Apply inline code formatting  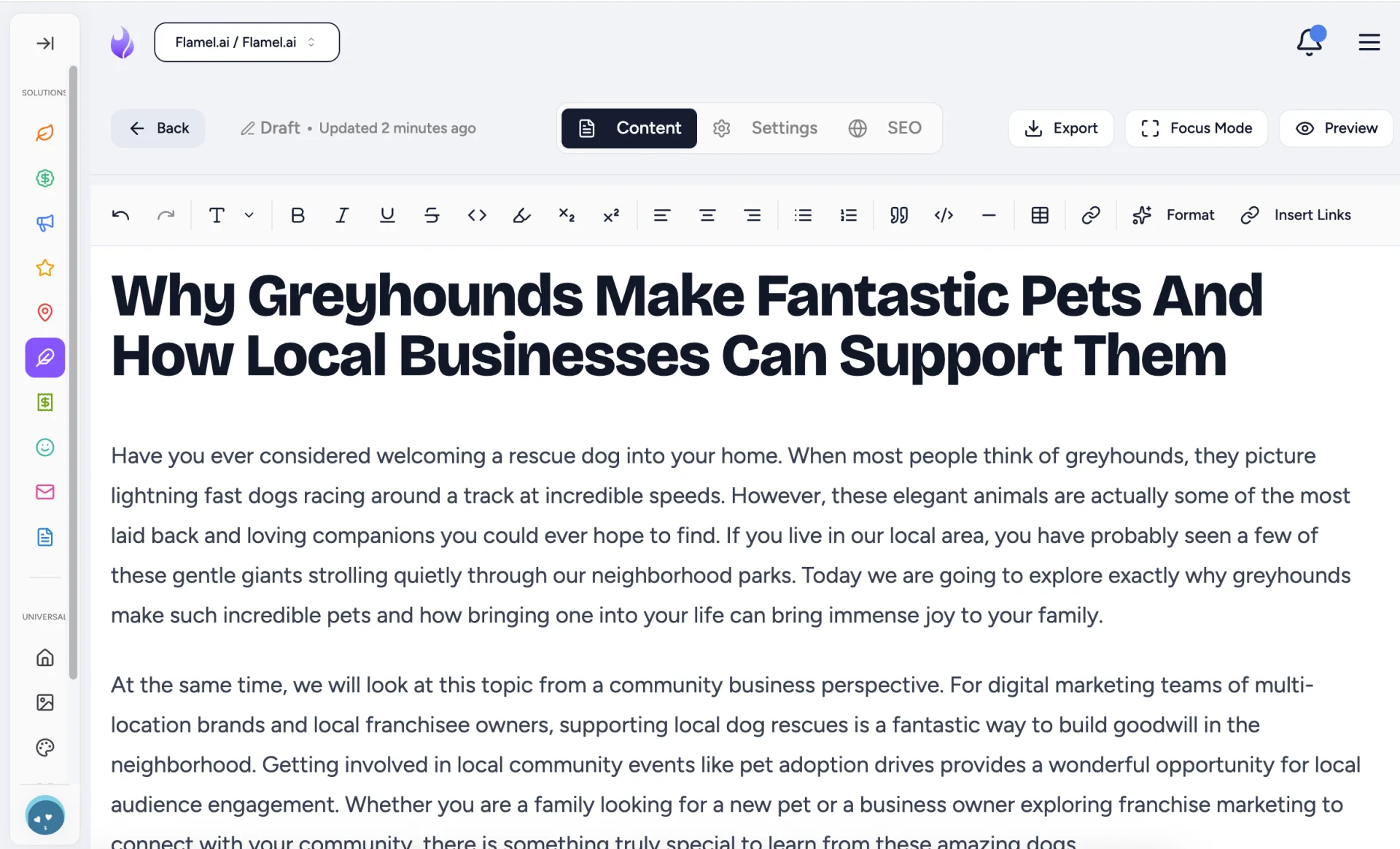point(477,215)
